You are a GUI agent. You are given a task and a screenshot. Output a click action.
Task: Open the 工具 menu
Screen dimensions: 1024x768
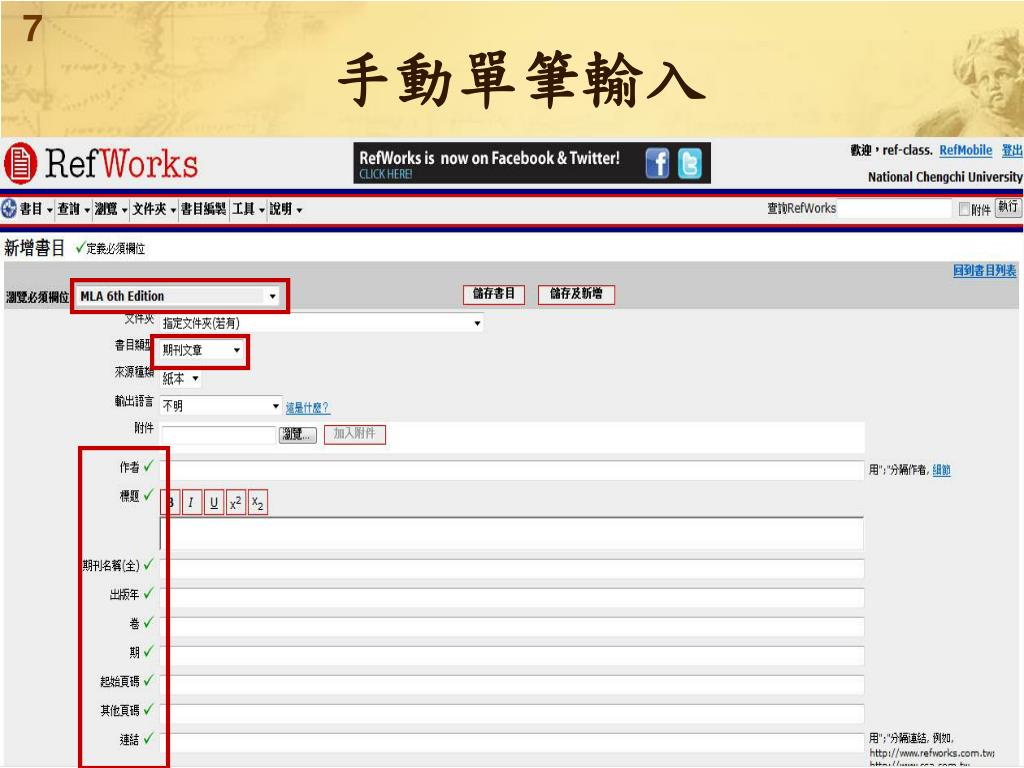[x=248, y=209]
